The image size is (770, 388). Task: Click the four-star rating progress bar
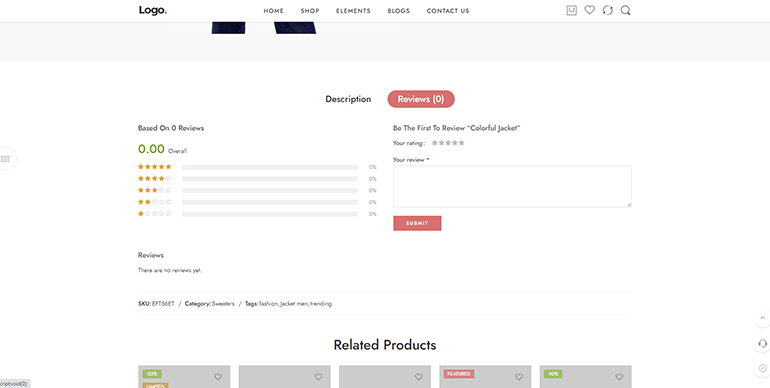point(270,179)
